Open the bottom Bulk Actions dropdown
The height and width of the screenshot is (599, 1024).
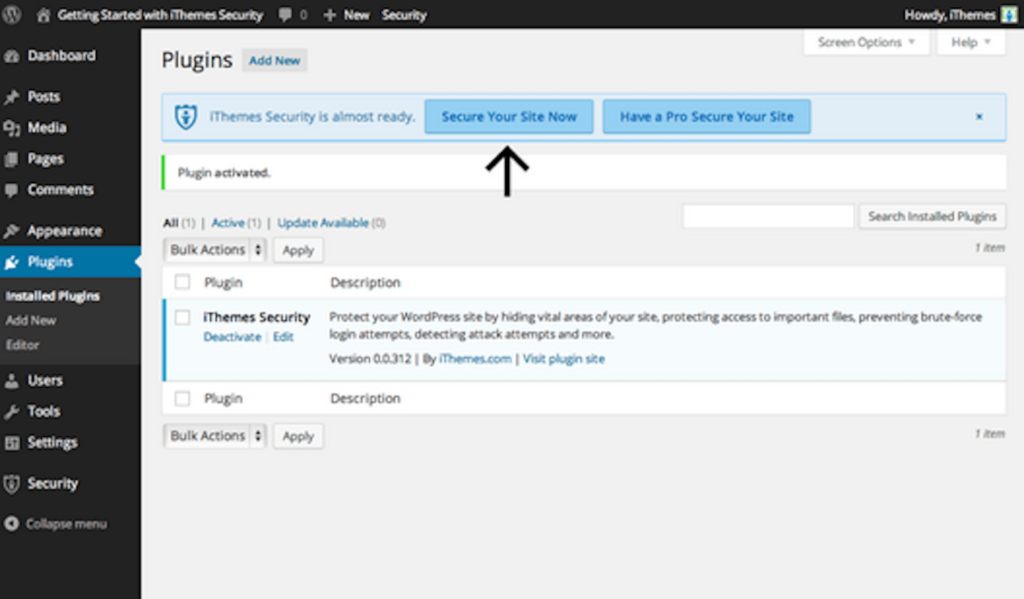[215, 436]
